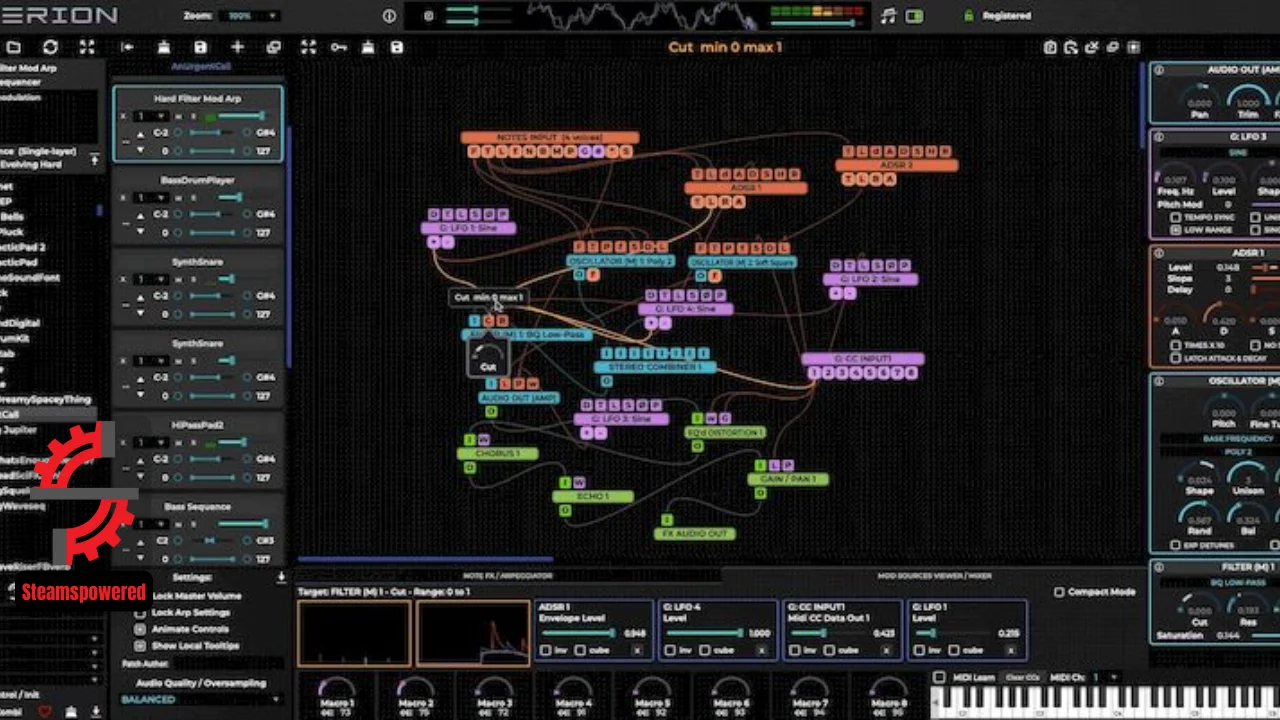1280x720 pixels.
Task: Select the Echo 1 node
Action: [x=593, y=496]
